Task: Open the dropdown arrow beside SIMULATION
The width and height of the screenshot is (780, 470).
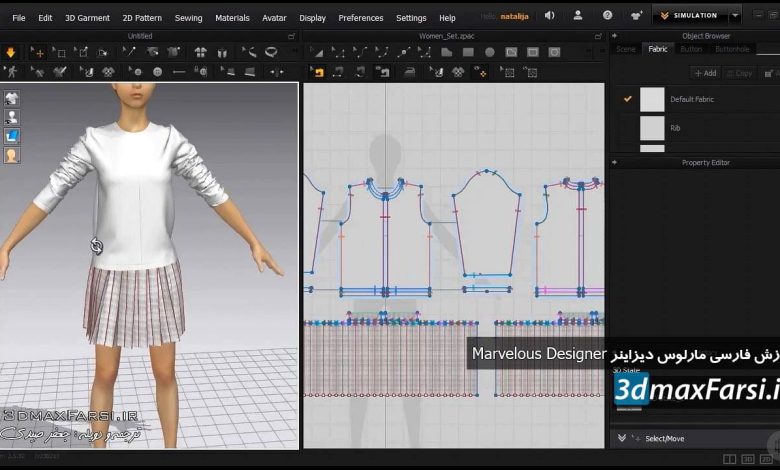Action: coord(735,16)
